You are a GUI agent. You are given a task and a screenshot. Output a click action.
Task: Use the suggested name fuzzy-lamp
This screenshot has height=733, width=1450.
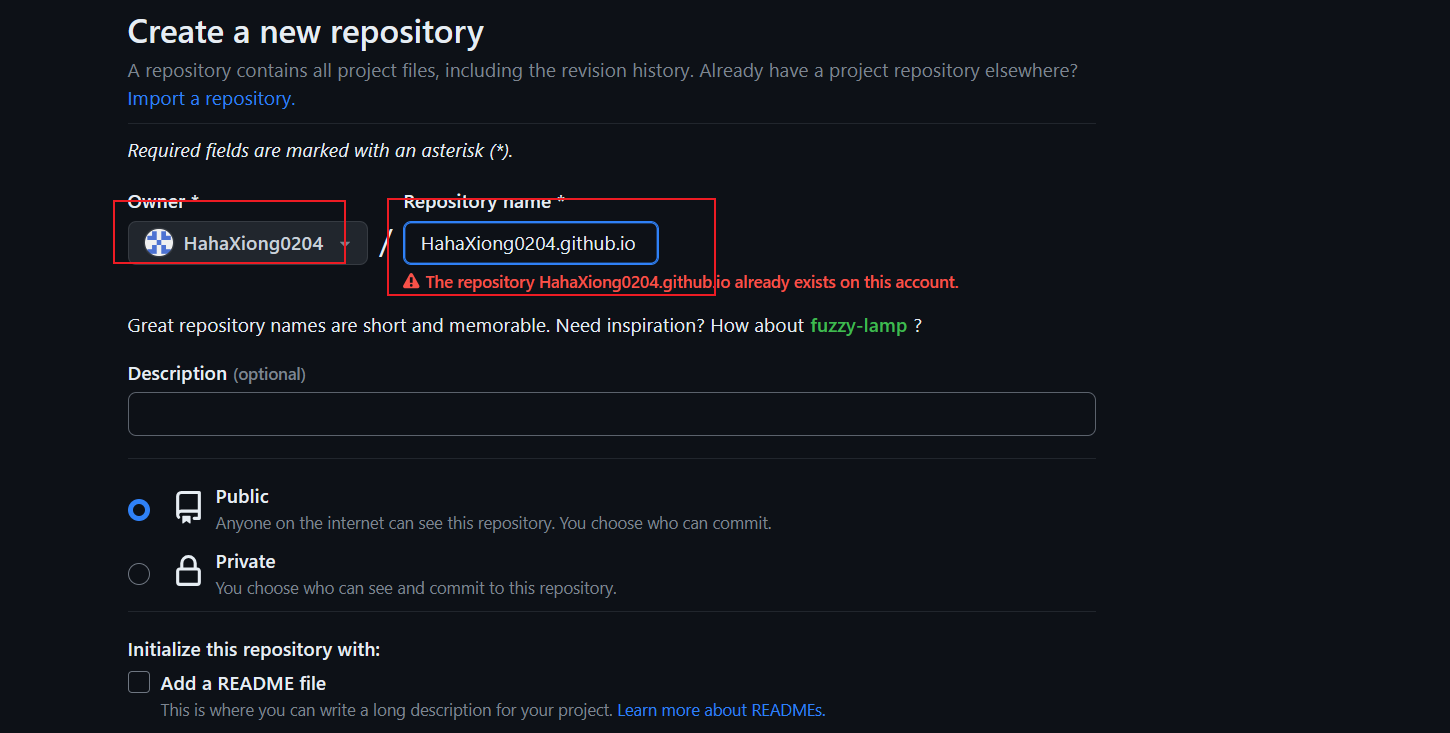[858, 326]
